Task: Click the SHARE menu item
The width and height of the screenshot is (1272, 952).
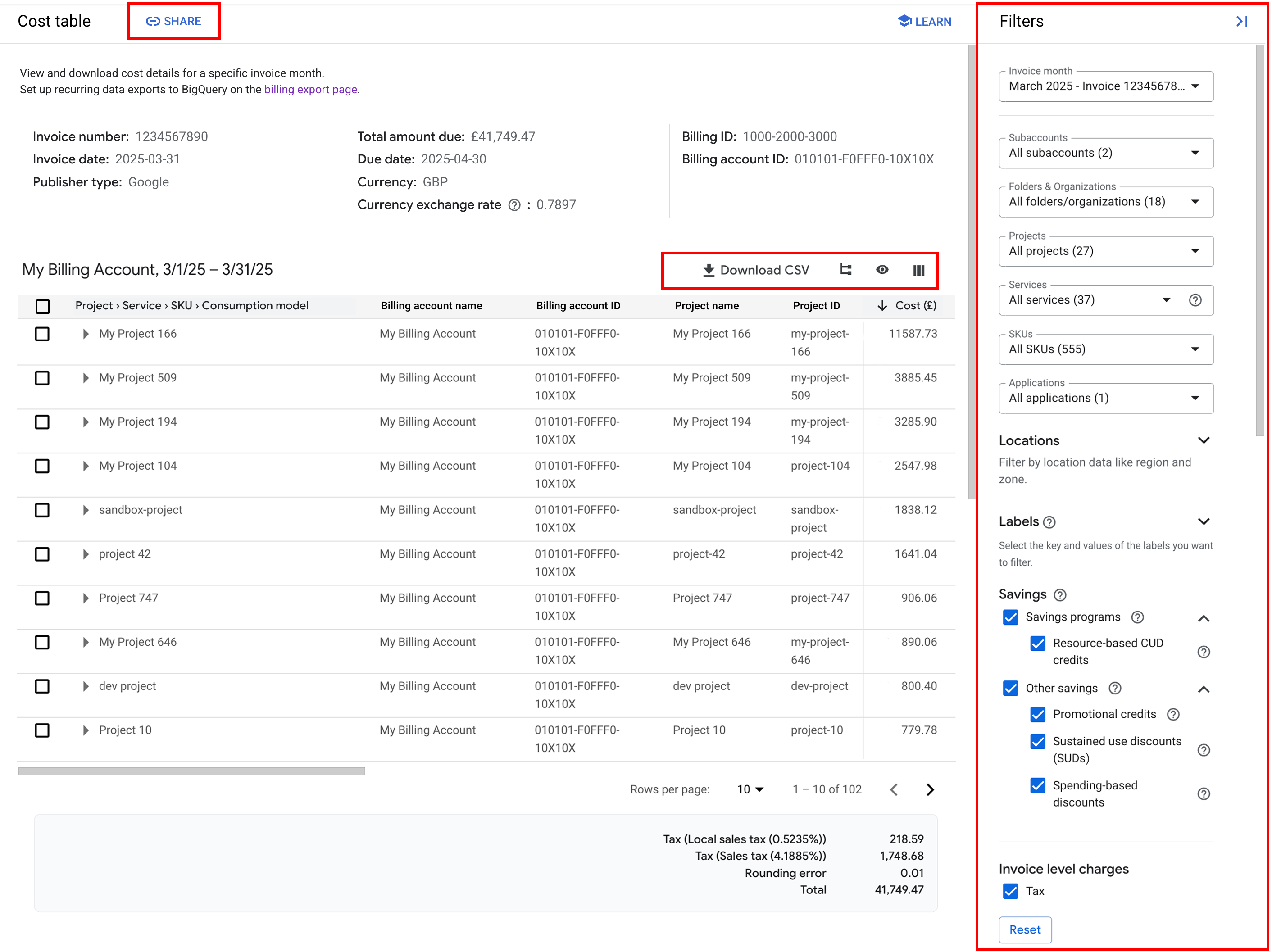Action: 174,21
